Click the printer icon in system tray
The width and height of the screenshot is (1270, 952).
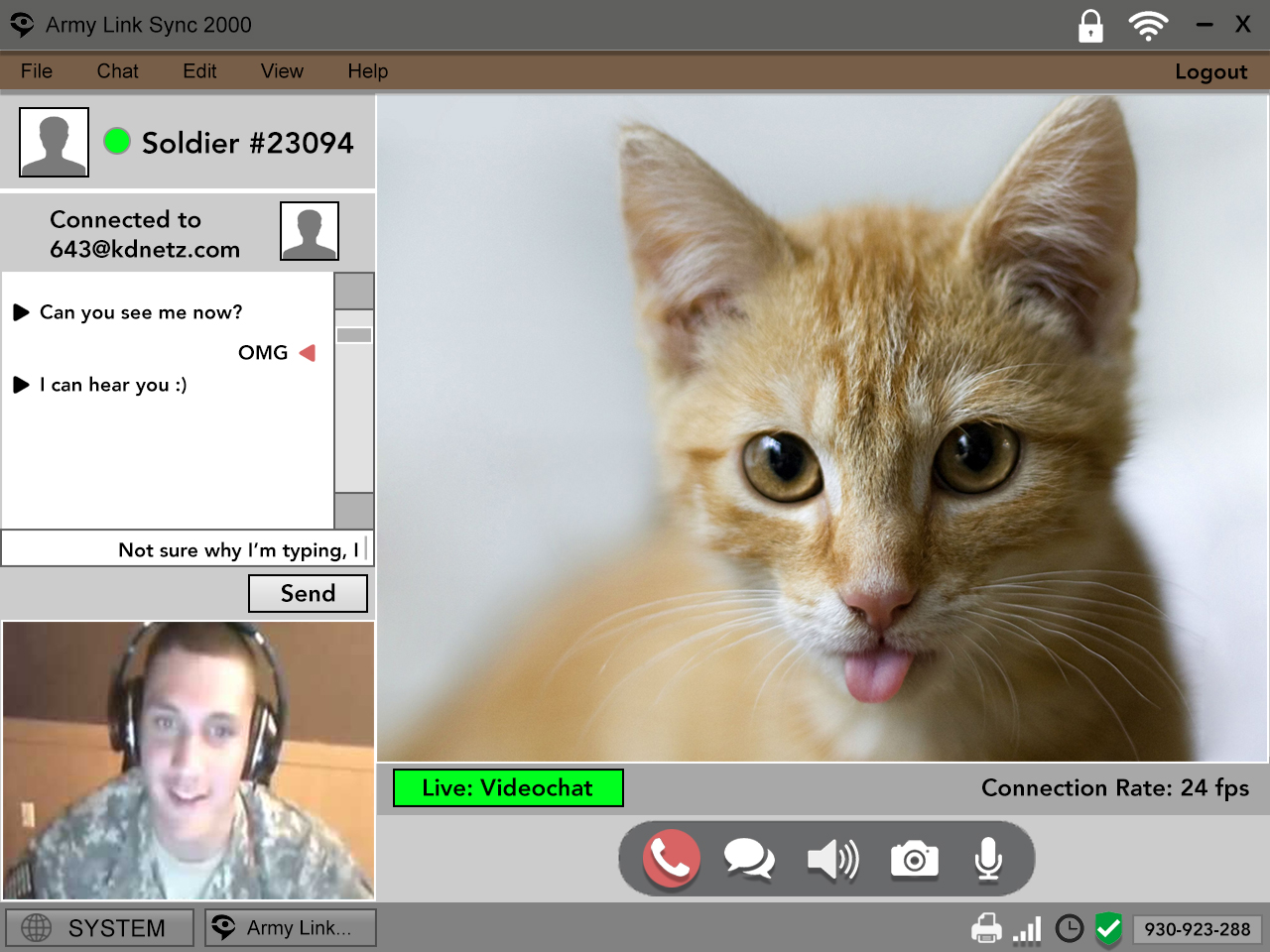pos(986,929)
